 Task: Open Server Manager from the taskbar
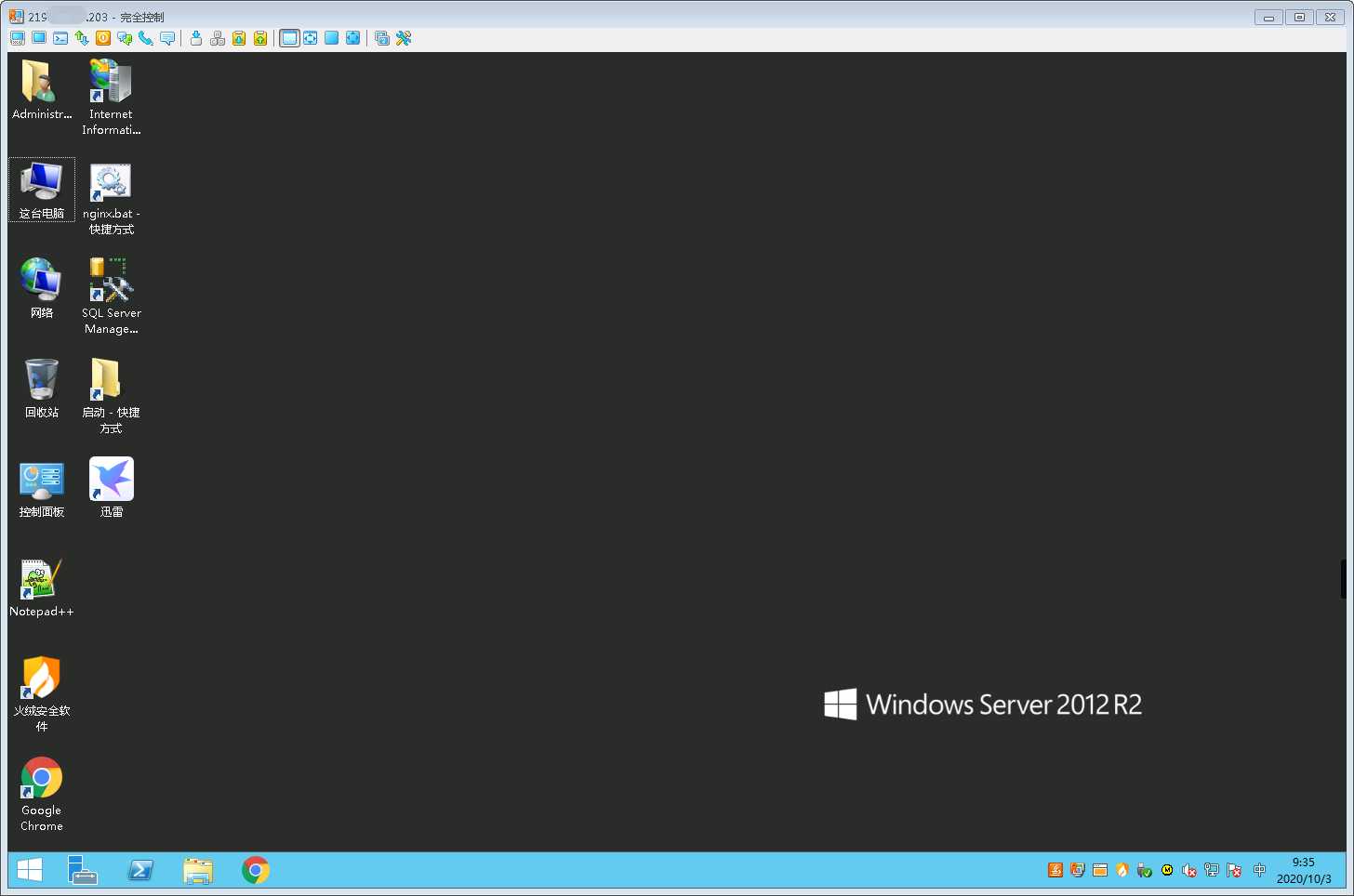coord(83,870)
